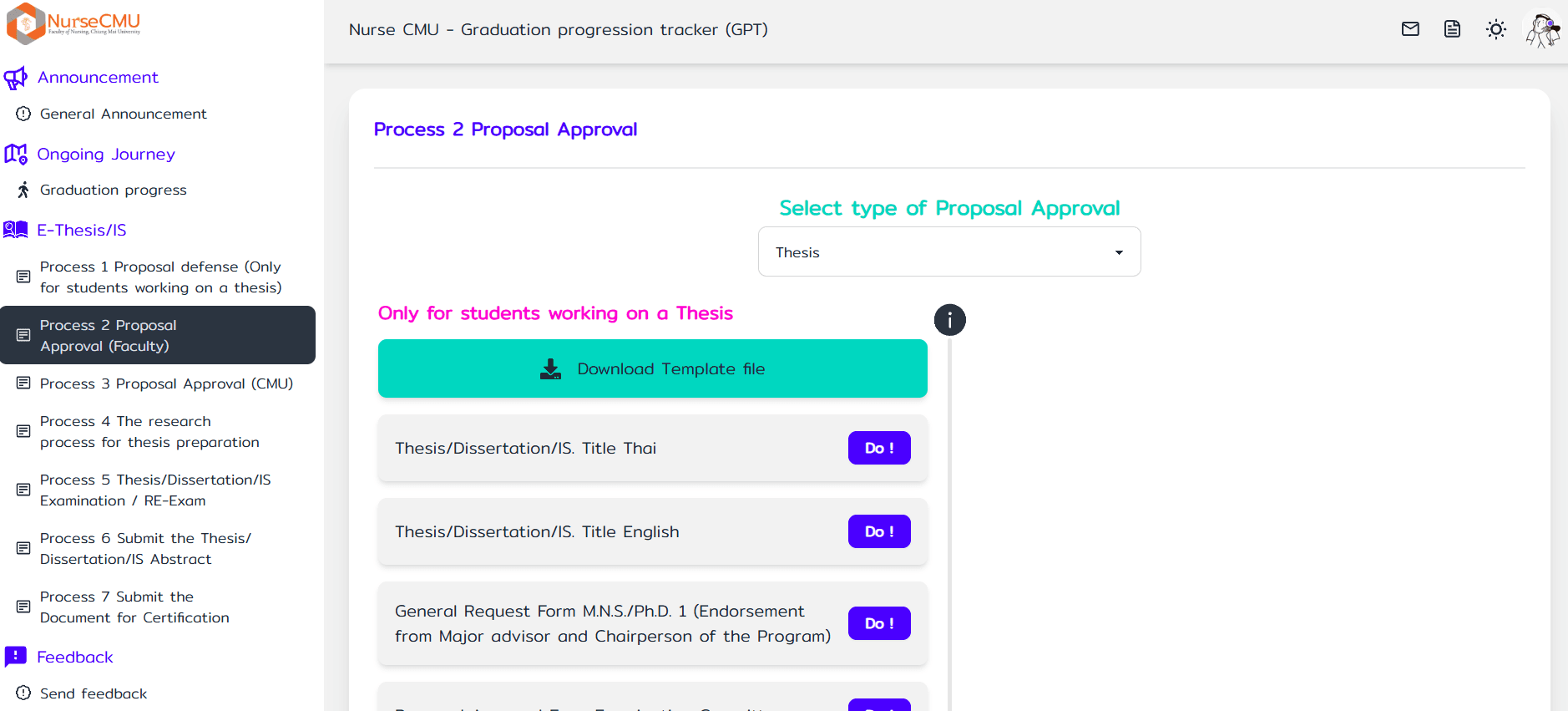Open the mail envelope icon in header
This screenshot has height=711, width=1568.
point(1410,29)
